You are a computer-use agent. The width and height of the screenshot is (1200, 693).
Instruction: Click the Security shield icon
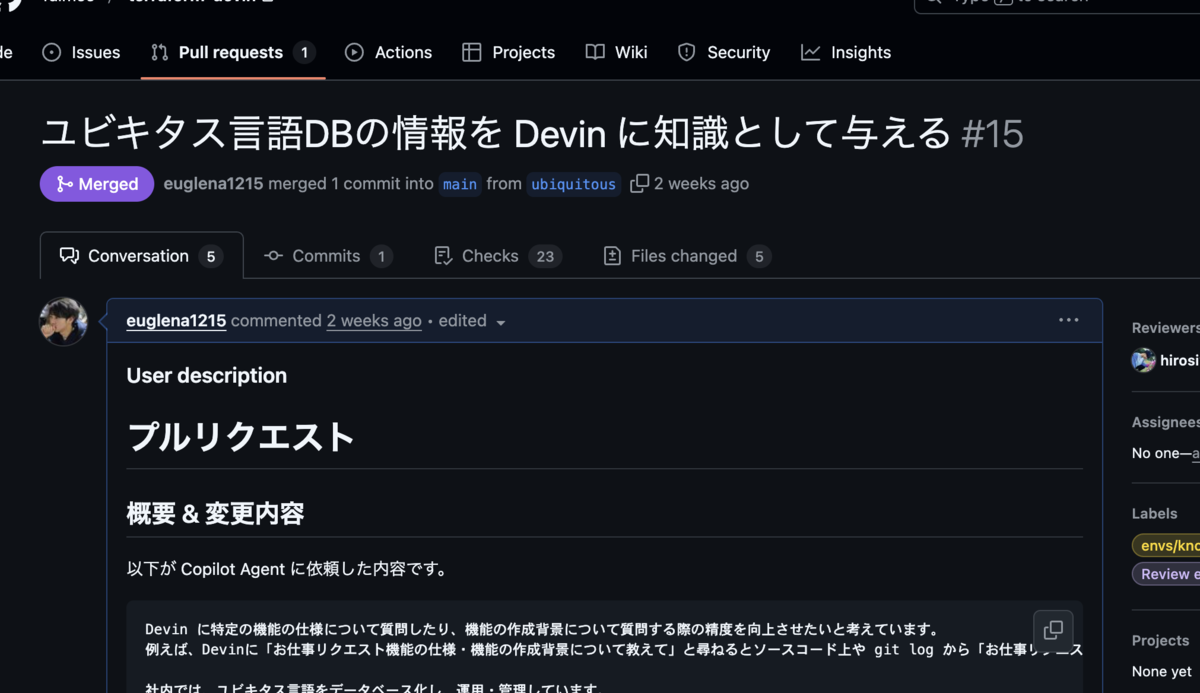[x=686, y=52]
